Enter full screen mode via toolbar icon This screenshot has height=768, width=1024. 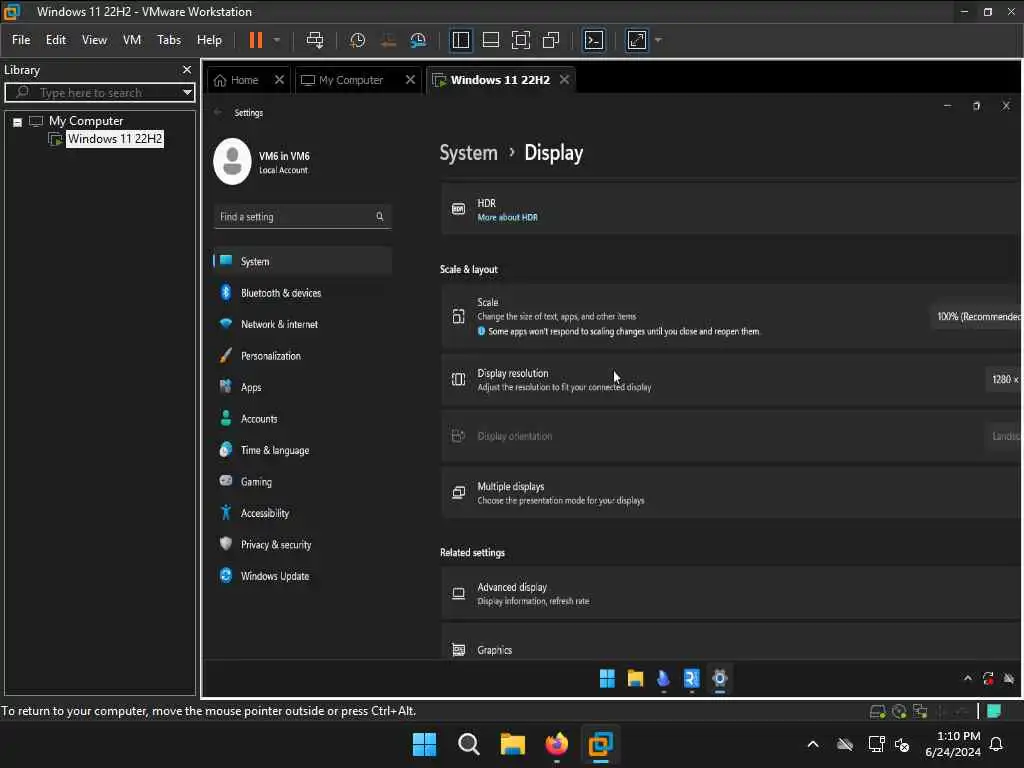[x=520, y=40]
